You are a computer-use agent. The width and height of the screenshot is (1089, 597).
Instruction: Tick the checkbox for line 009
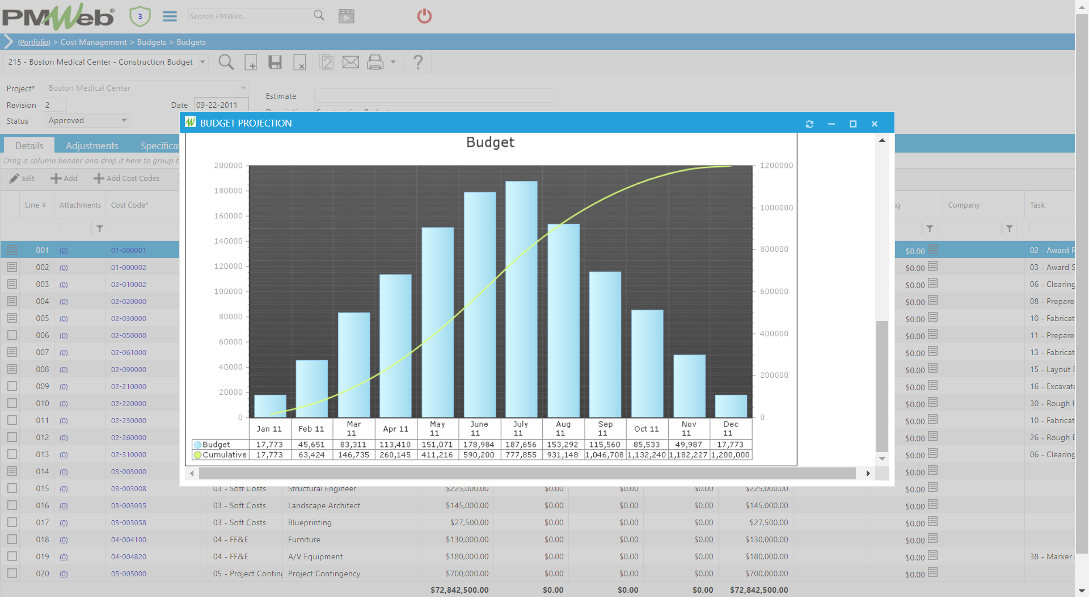click(12, 386)
